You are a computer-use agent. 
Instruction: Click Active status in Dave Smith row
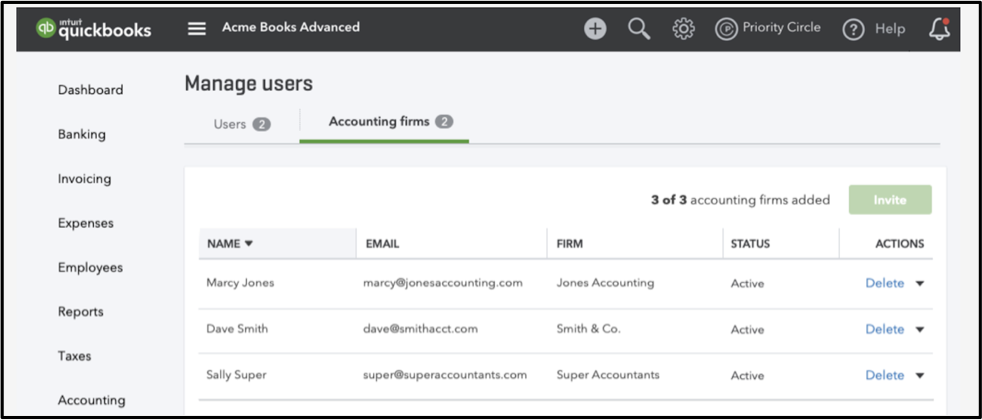click(747, 330)
